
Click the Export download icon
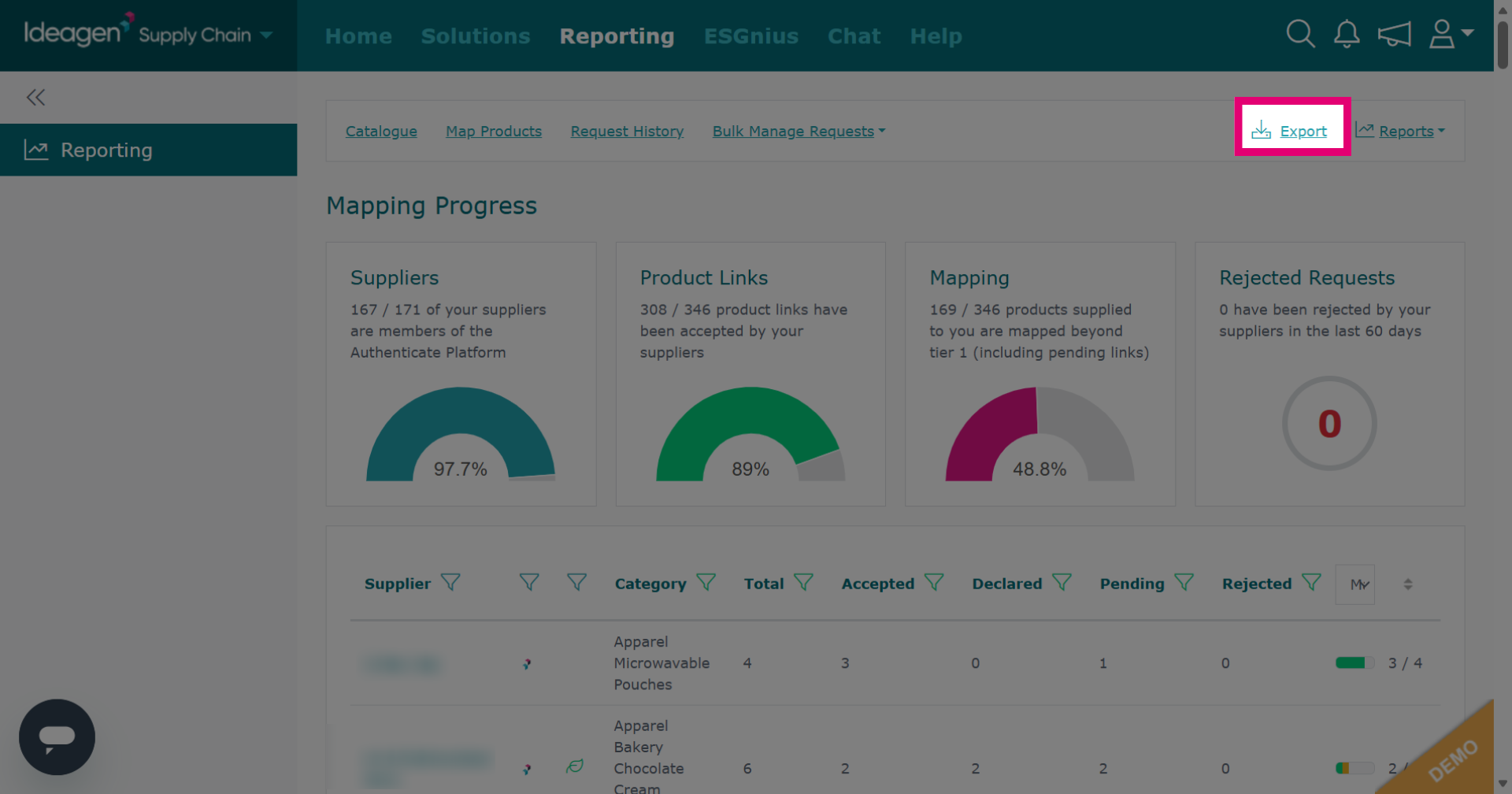click(x=1262, y=130)
